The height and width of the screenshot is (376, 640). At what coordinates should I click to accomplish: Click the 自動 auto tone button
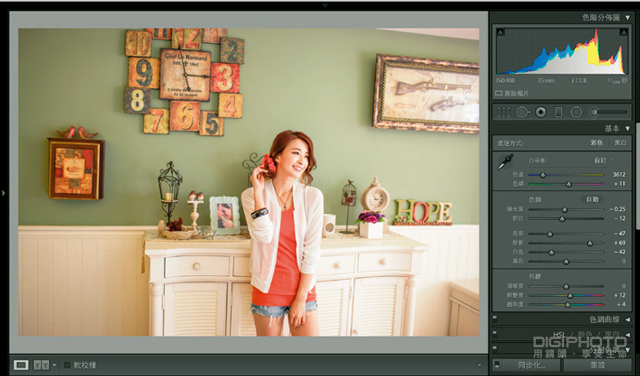click(592, 200)
